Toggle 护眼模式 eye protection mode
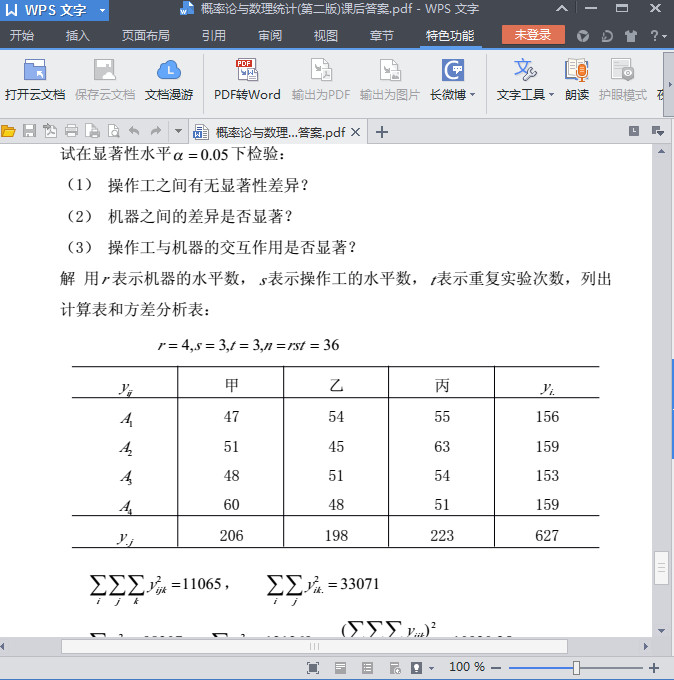 click(622, 70)
